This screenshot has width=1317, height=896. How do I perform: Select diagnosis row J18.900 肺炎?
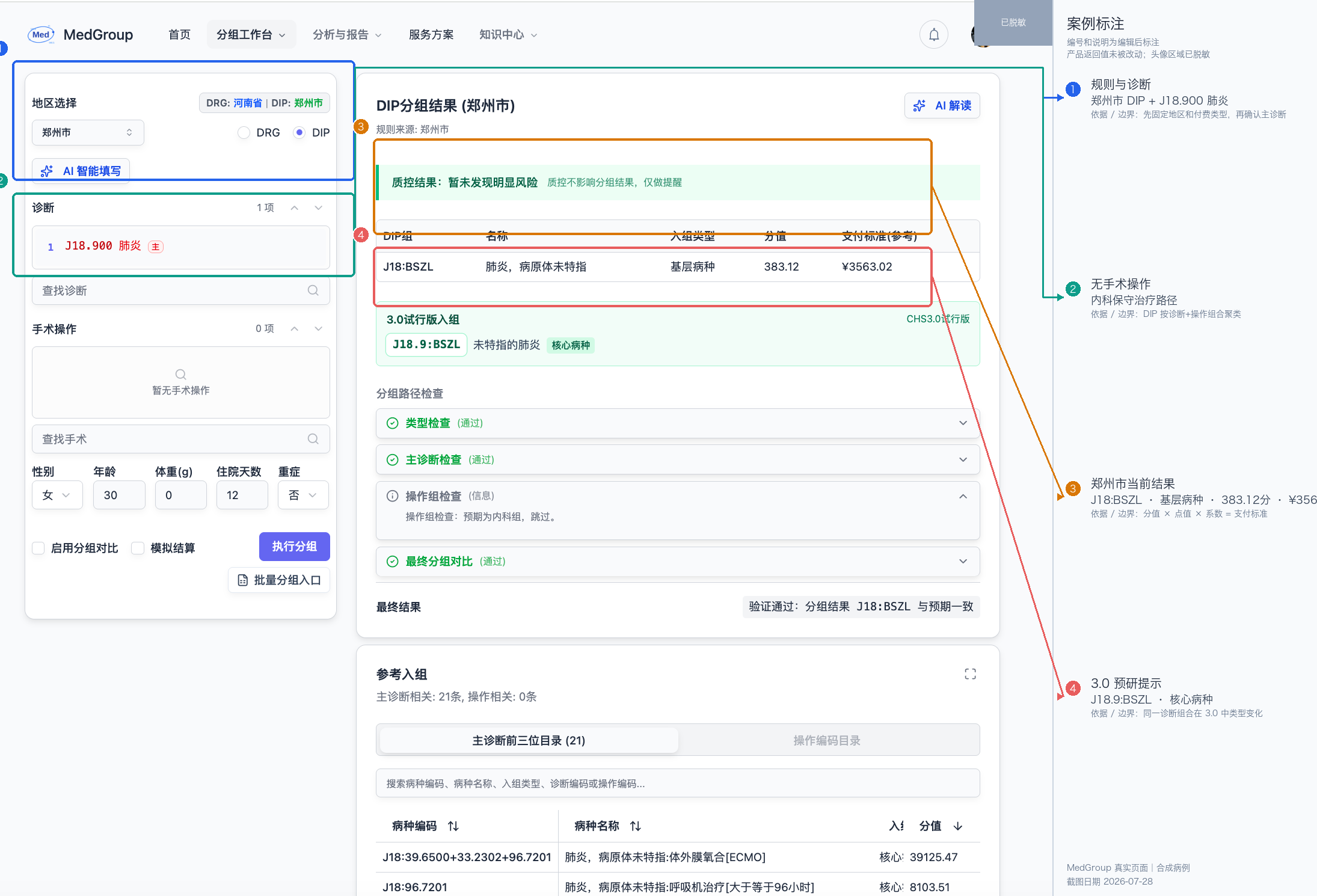click(x=181, y=247)
